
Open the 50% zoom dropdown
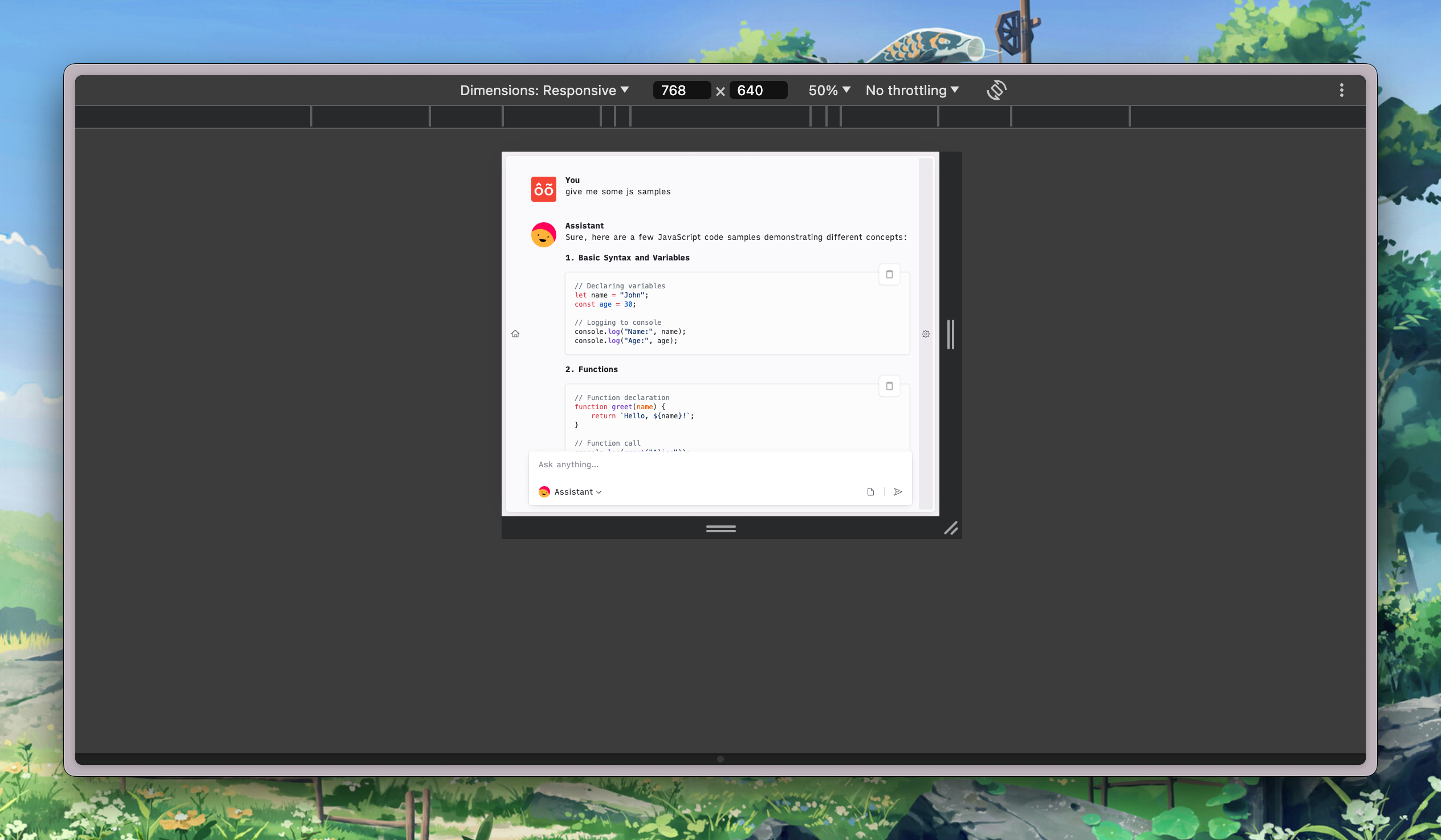[829, 91]
